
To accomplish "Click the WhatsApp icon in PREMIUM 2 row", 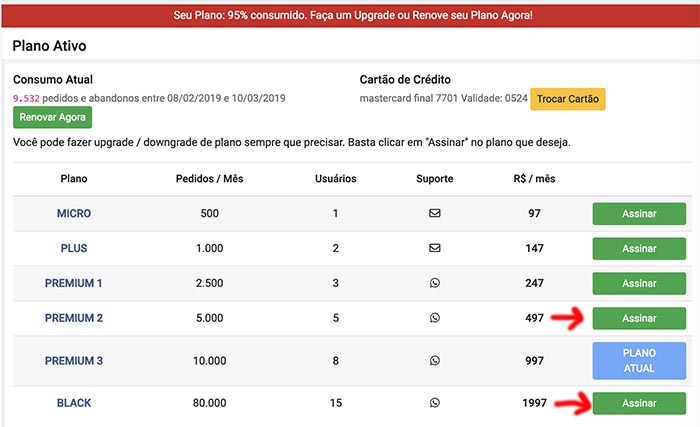I will pos(434,318).
